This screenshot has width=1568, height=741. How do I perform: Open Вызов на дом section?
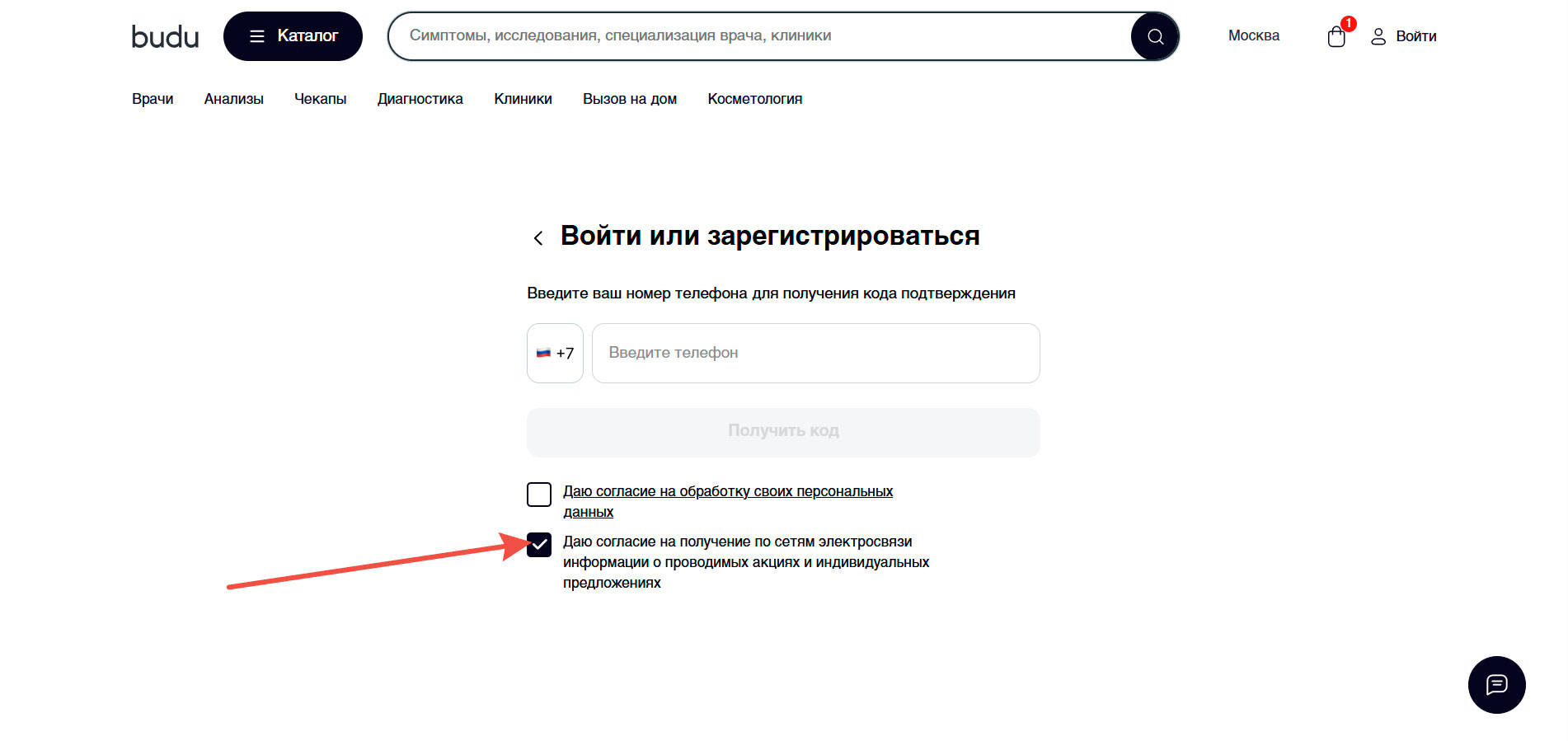pyautogui.click(x=630, y=99)
